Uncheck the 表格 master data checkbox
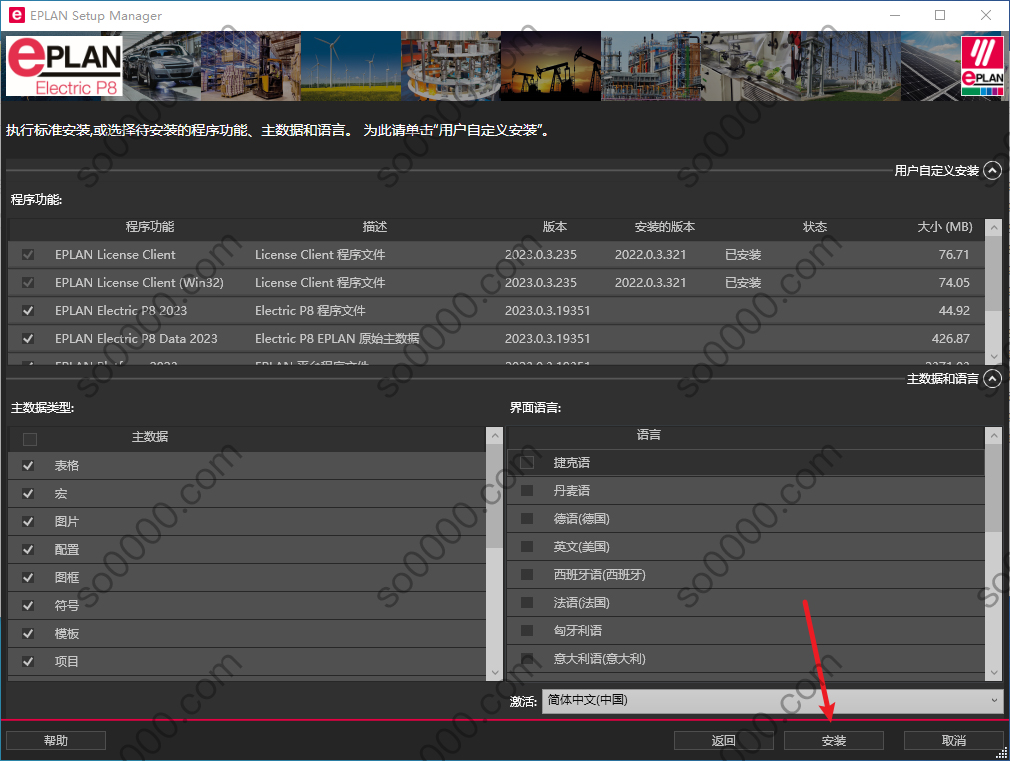 (x=28, y=465)
